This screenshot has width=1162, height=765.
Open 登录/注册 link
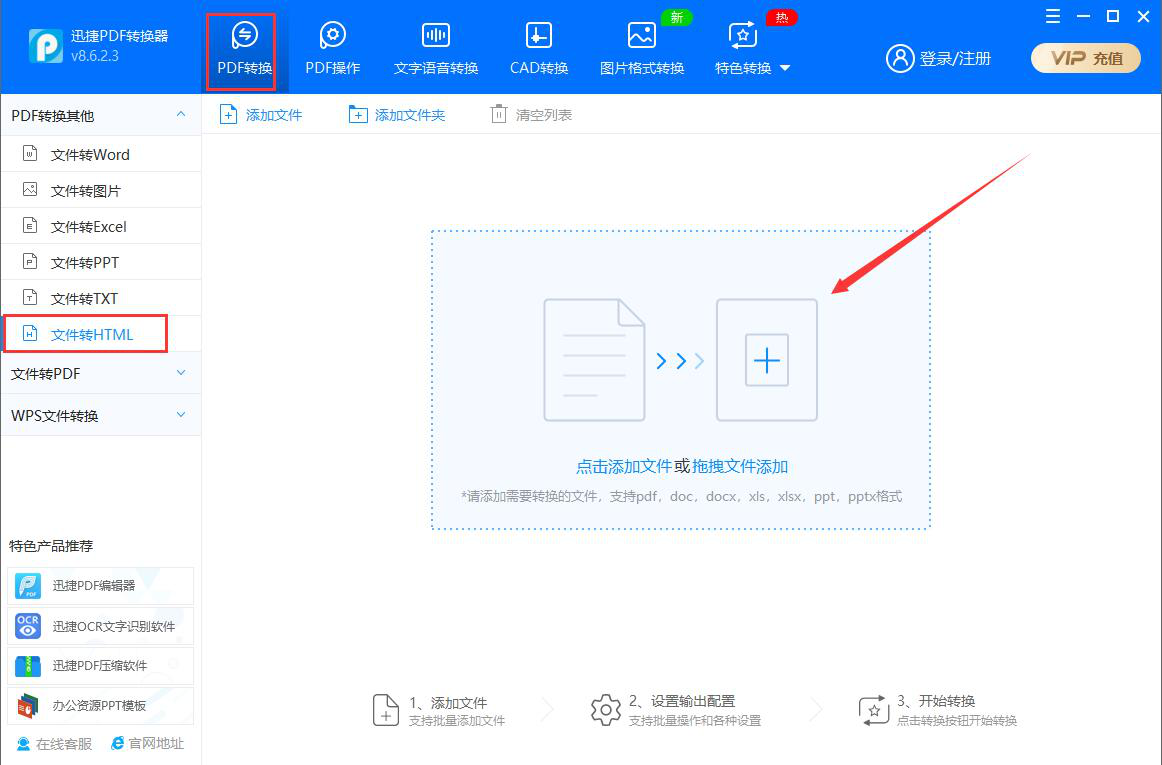pyautogui.click(x=955, y=59)
